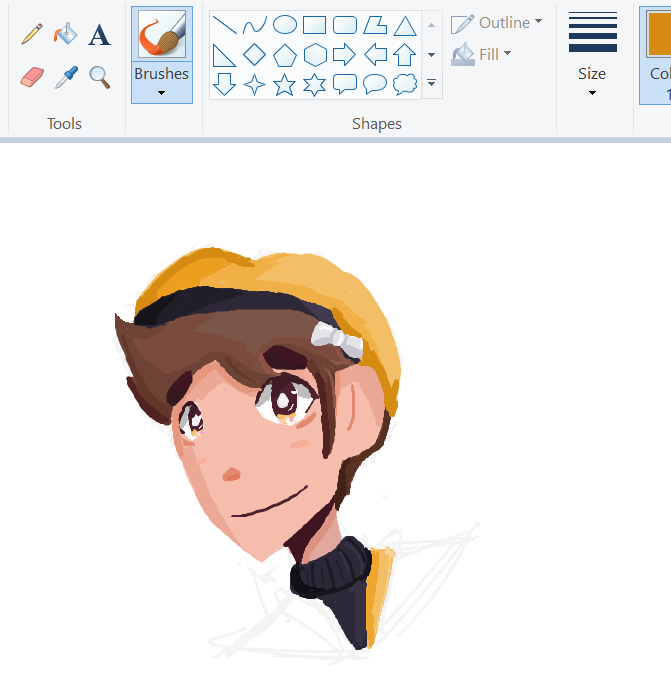Viewport: 671px width, 678px height.
Task: Choose the Rectangle shape
Action: point(315,25)
